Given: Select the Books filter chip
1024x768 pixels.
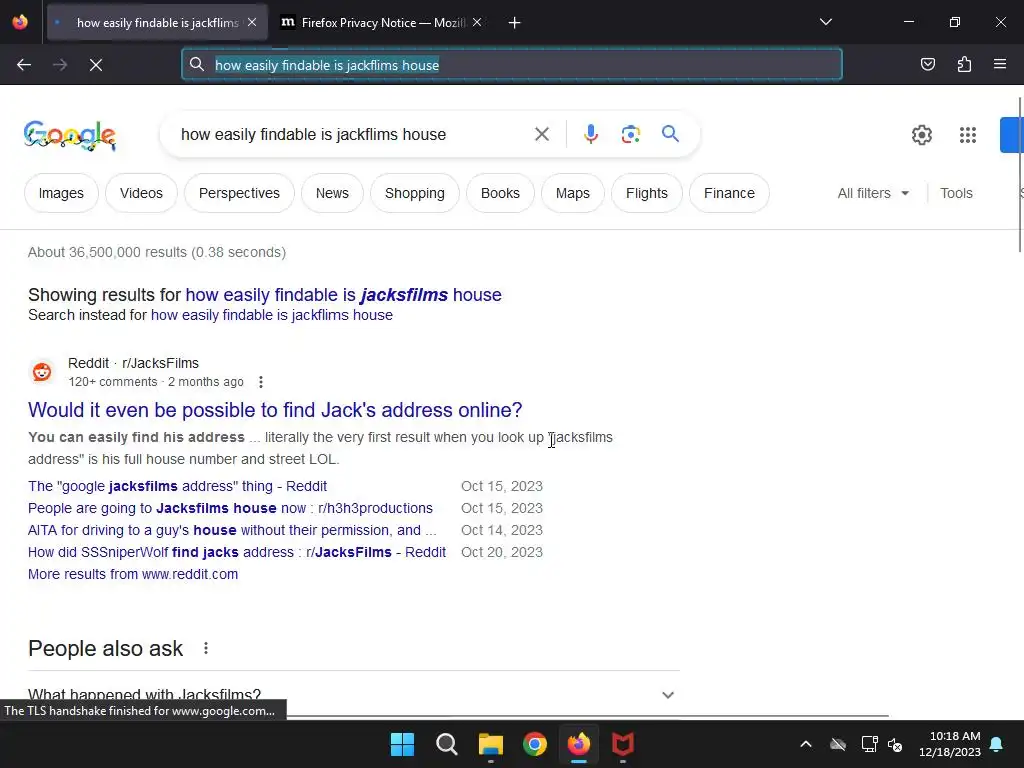Looking at the screenshot, I should point(500,193).
